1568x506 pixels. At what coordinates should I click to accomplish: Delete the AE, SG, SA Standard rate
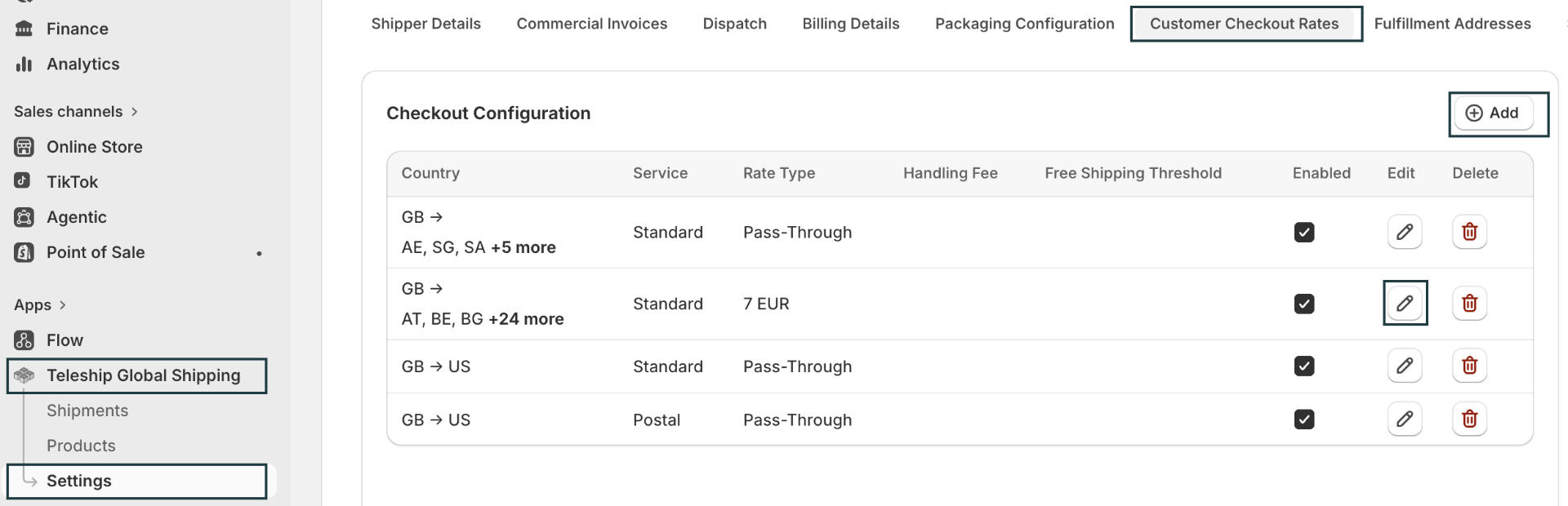(1470, 232)
